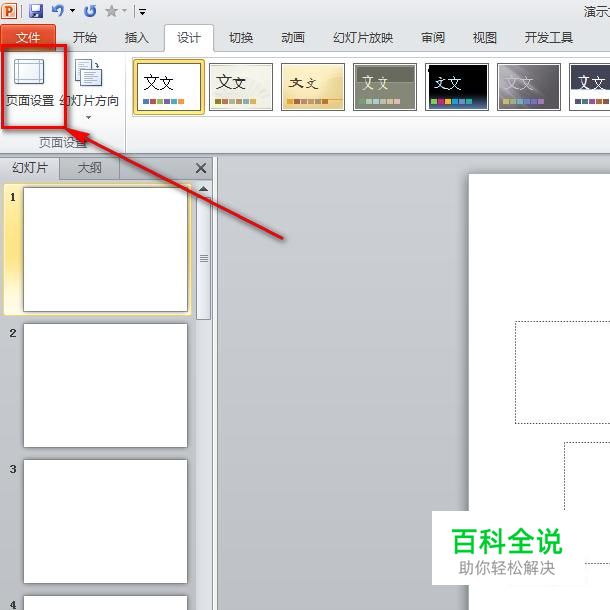Click the slide pane scroll up arrow
Image resolution: width=610 pixels, height=610 pixels.
click(203, 189)
